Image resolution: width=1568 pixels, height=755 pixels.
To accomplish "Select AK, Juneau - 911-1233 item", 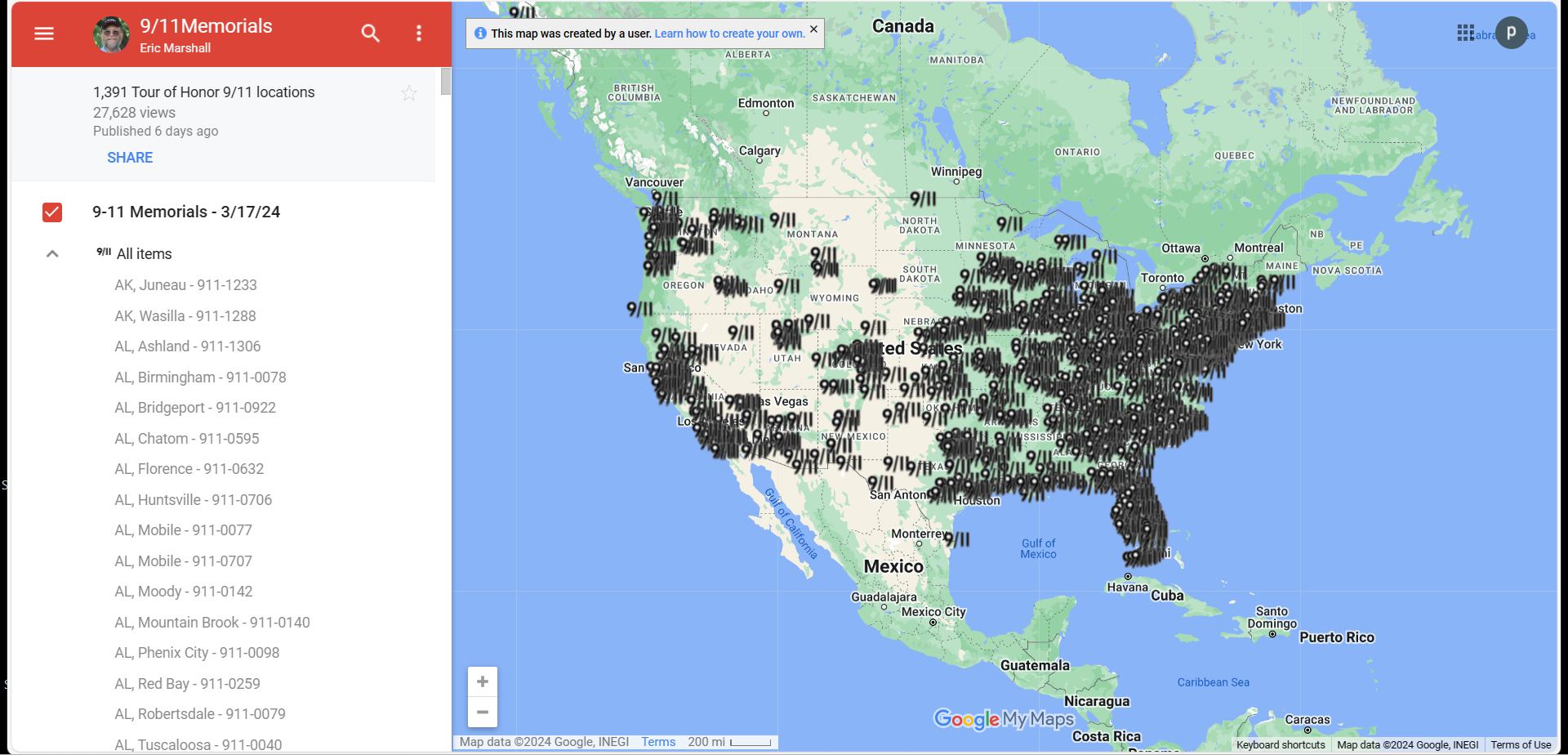I will click(185, 285).
